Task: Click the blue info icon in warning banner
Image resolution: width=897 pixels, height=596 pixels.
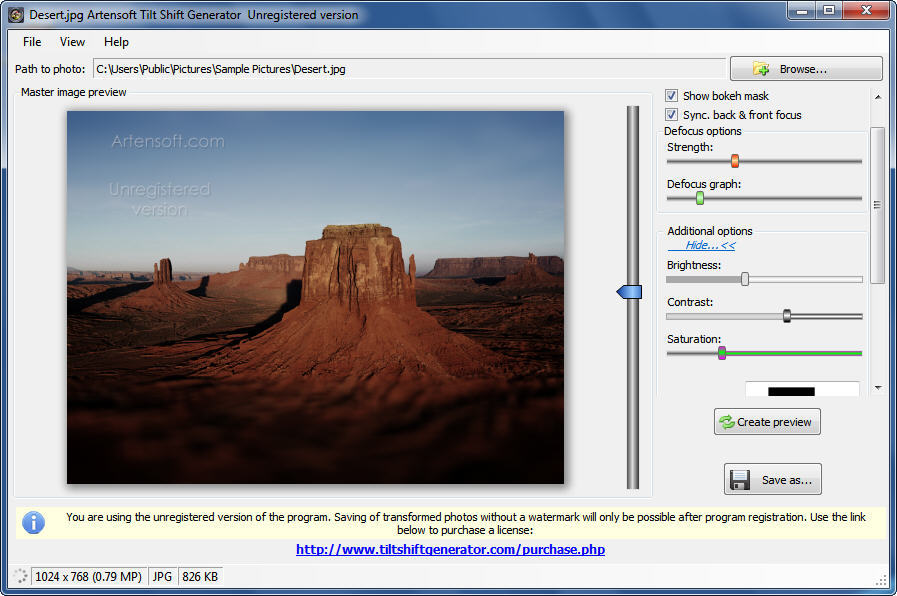Action: pos(31,522)
